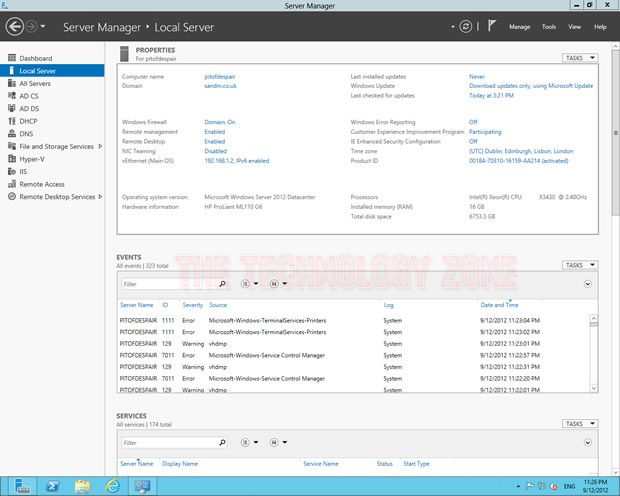620x496 pixels.
Task: Open Internet Explorer from the taskbar
Action: point(112,486)
